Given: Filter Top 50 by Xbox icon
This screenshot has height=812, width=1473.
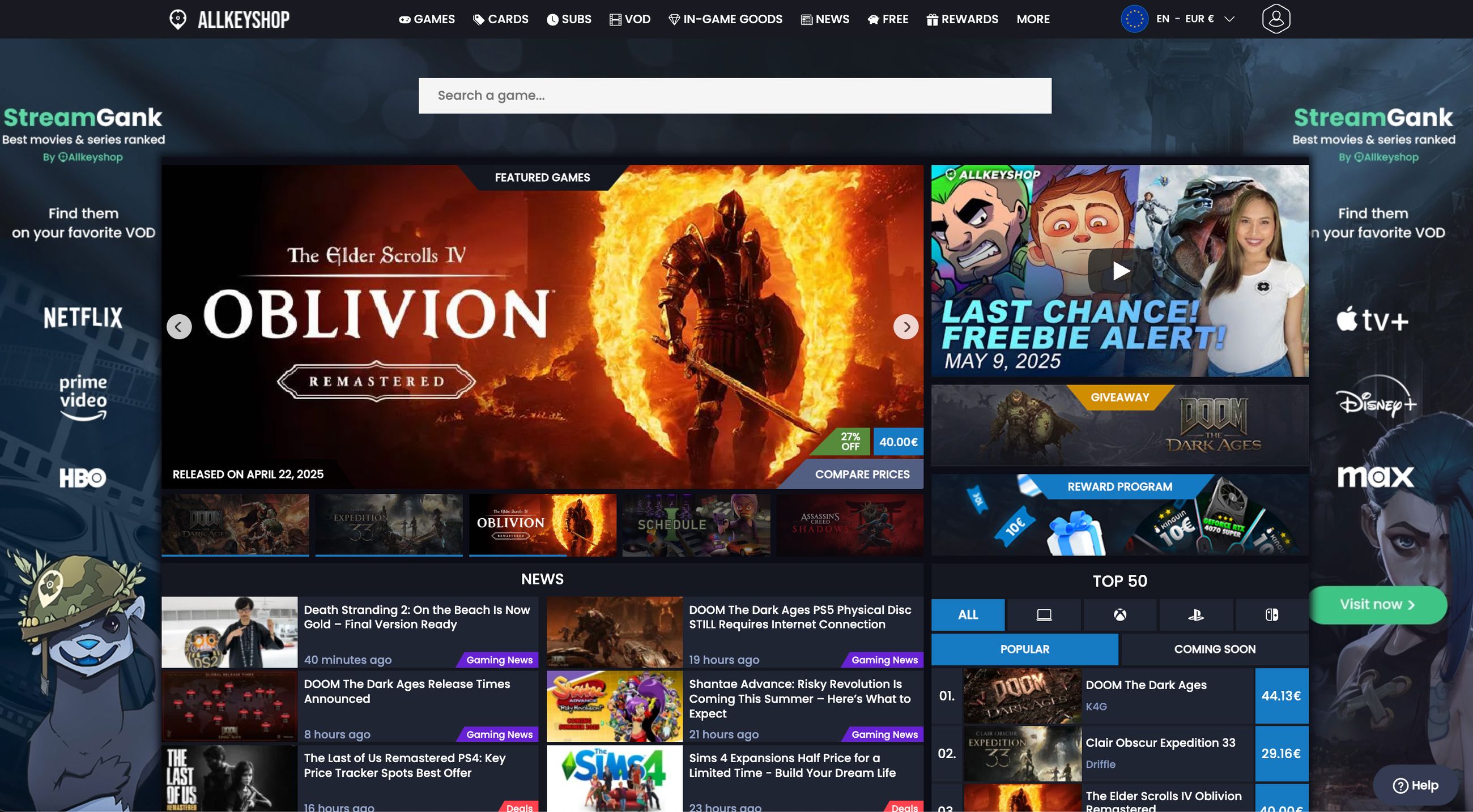Looking at the screenshot, I should (x=1119, y=615).
